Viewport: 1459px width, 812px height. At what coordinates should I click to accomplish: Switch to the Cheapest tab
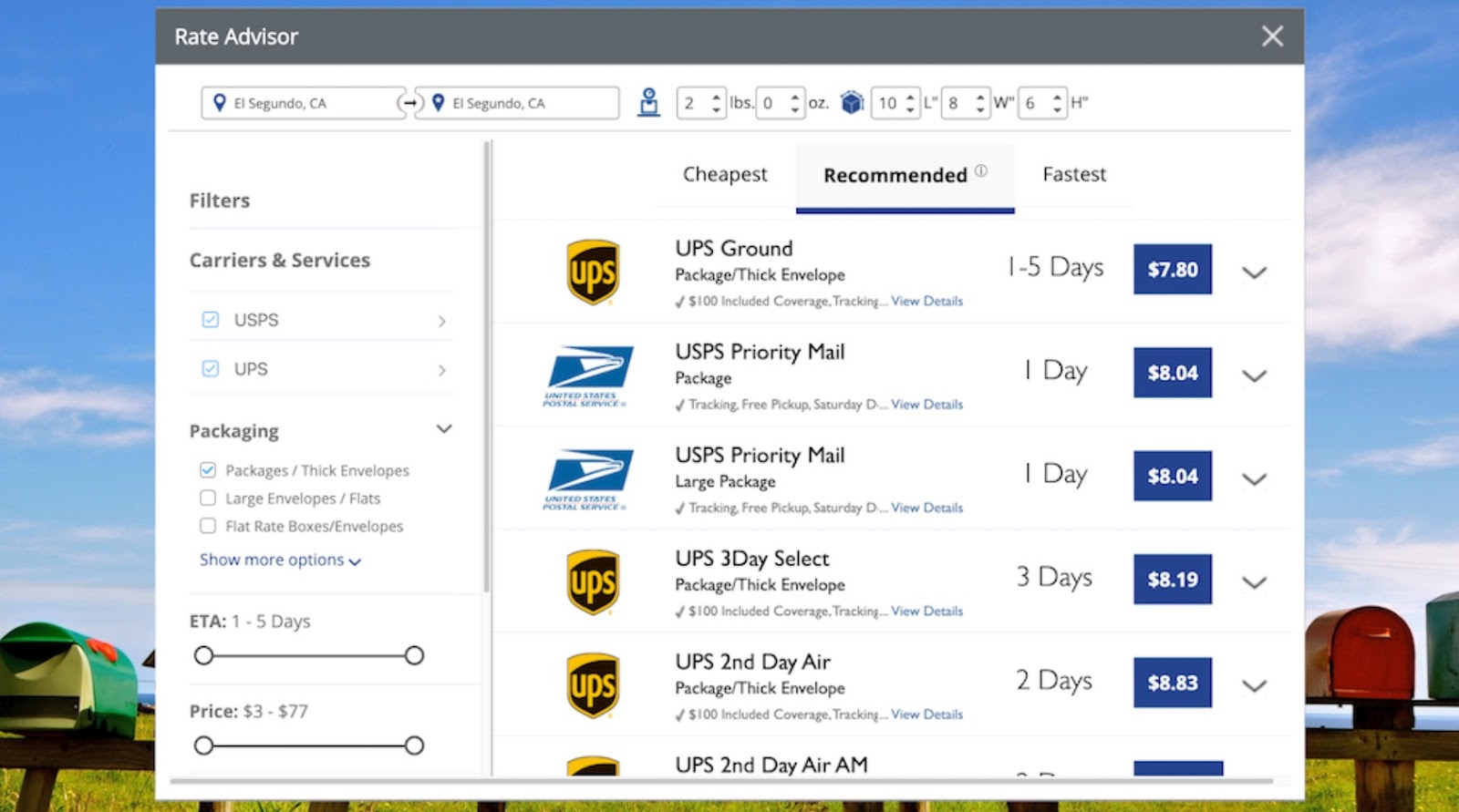[x=725, y=175]
